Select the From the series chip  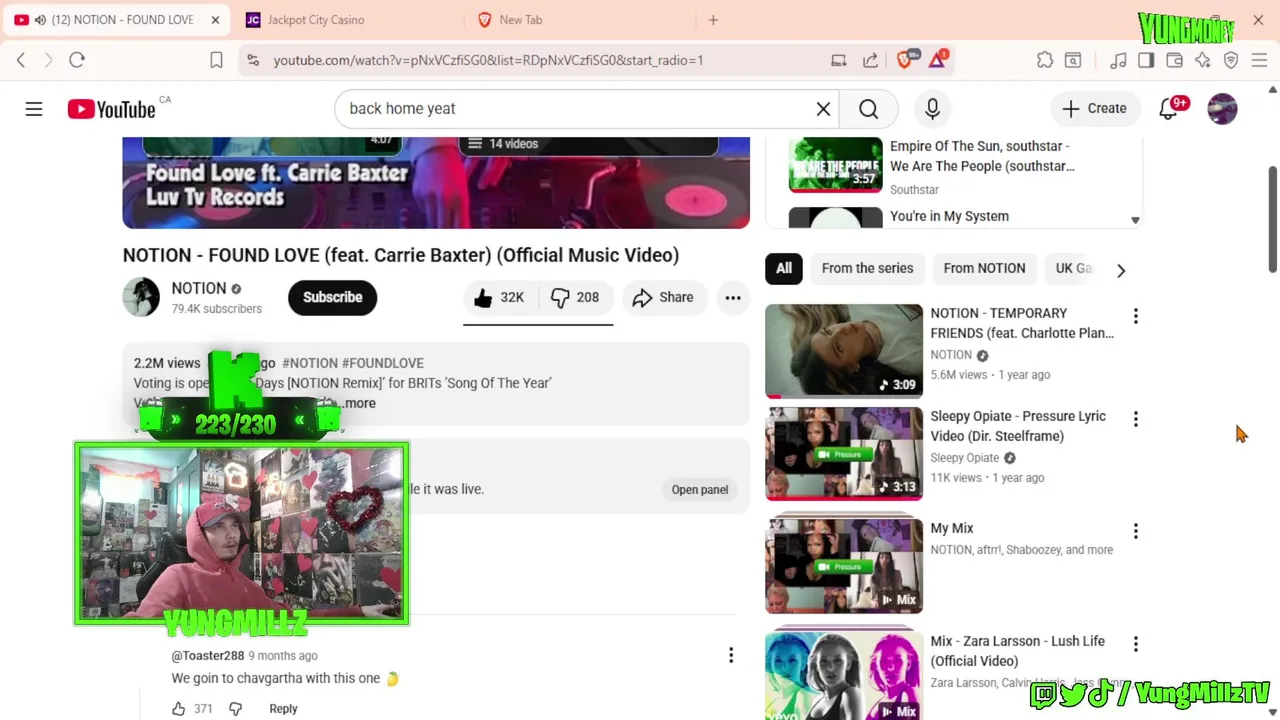tap(867, 268)
